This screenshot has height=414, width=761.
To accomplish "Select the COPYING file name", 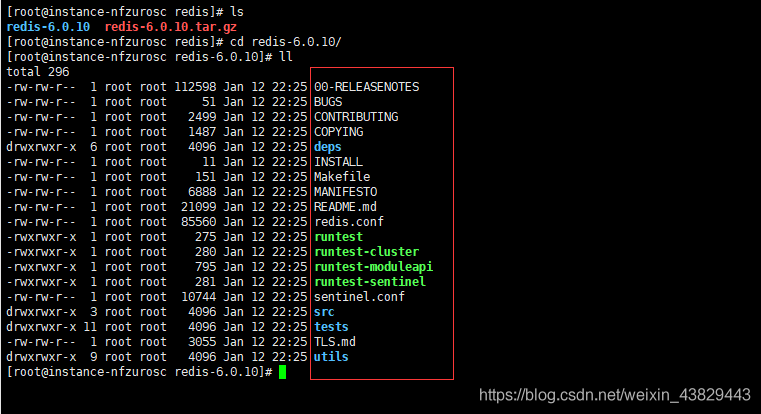I will click(339, 132).
